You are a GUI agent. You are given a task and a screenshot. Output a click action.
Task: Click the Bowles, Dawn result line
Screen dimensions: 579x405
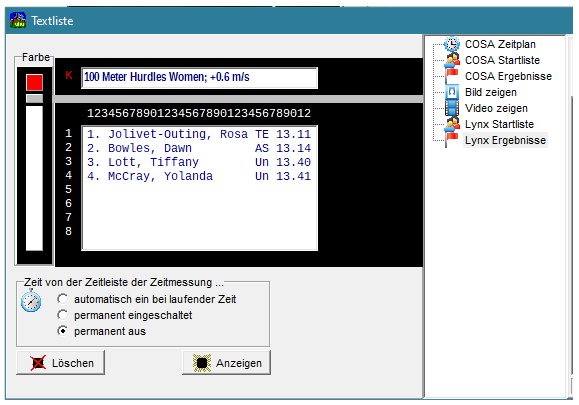pyautogui.click(x=199, y=148)
